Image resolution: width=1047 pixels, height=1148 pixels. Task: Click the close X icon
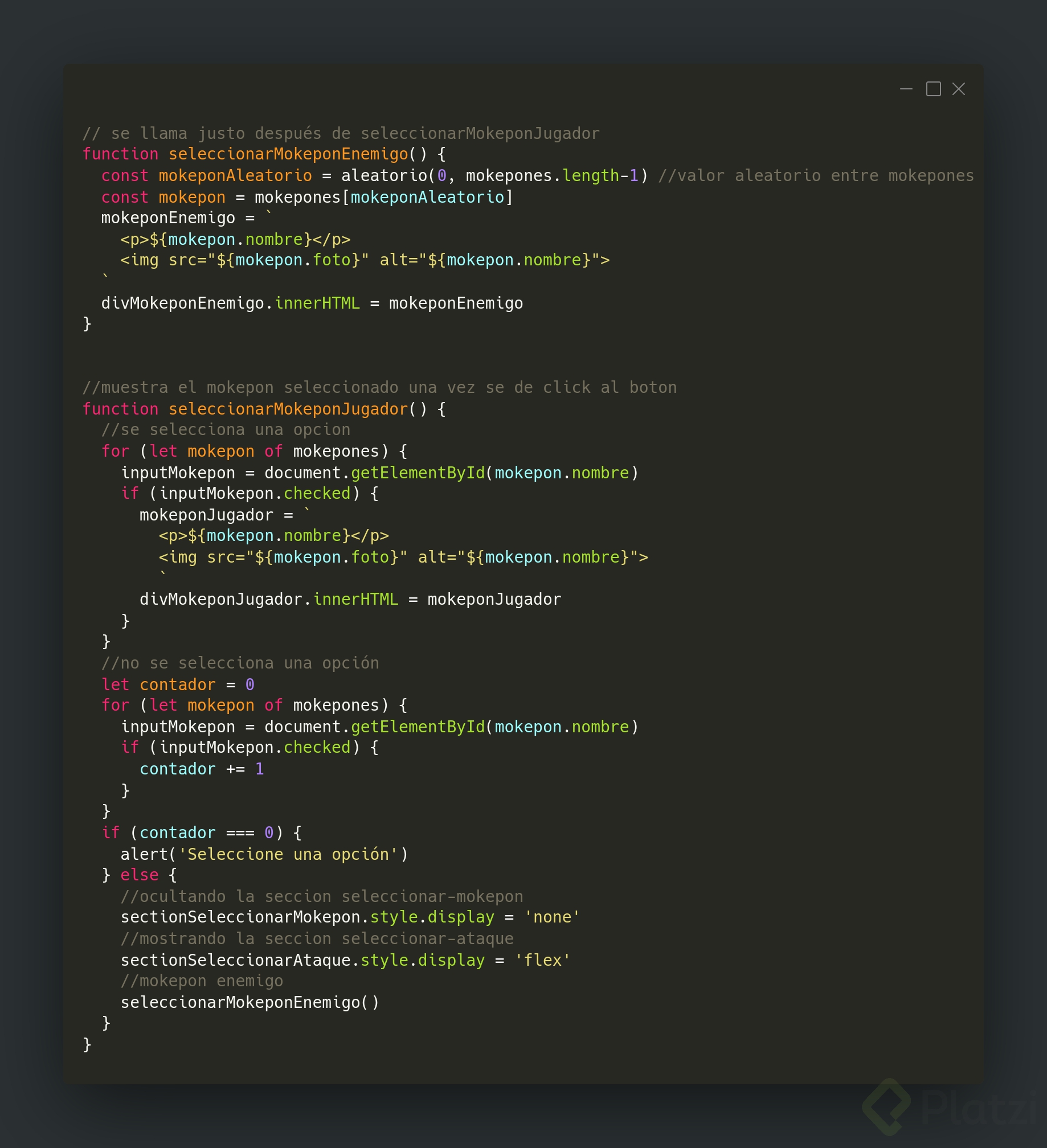coord(959,89)
